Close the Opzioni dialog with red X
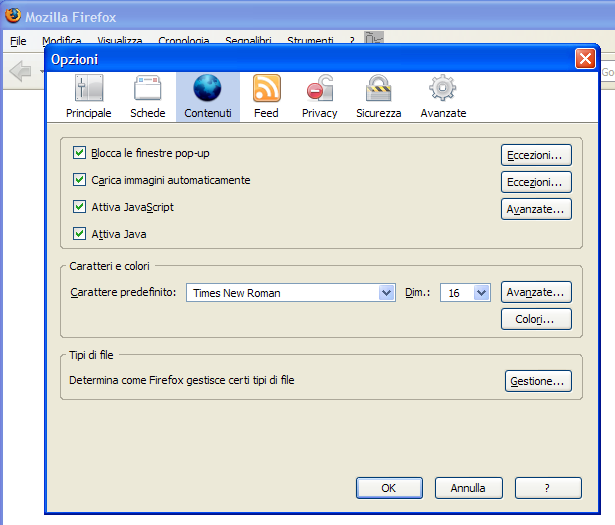 (585, 59)
